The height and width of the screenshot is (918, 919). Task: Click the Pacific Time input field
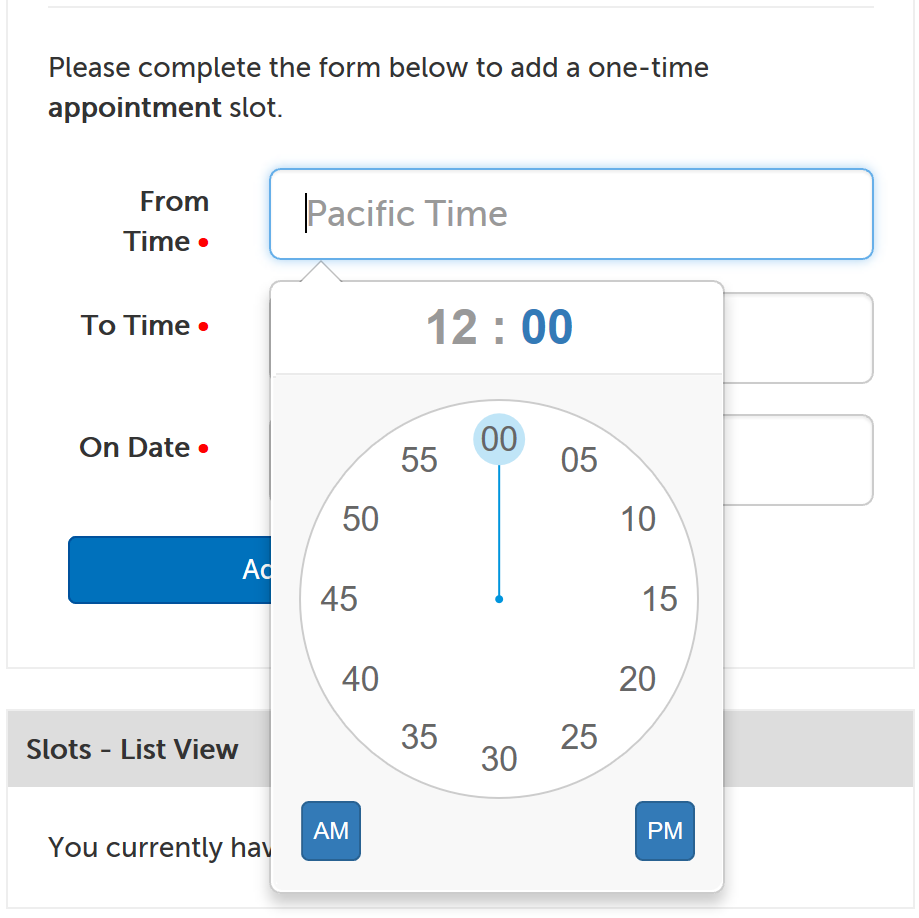click(x=571, y=214)
